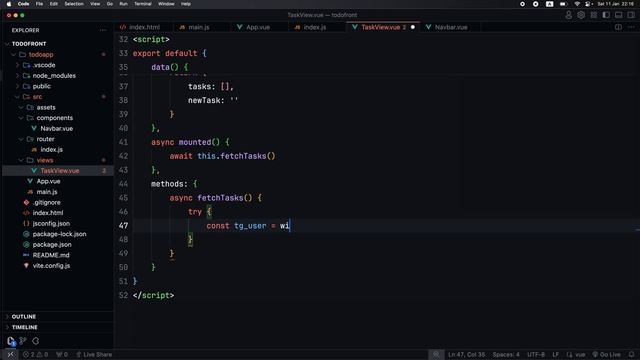Open errors and warnings counter in status bar
This screenshot has height=360, width=640.
pyautogui.click(x=35, y=354)
